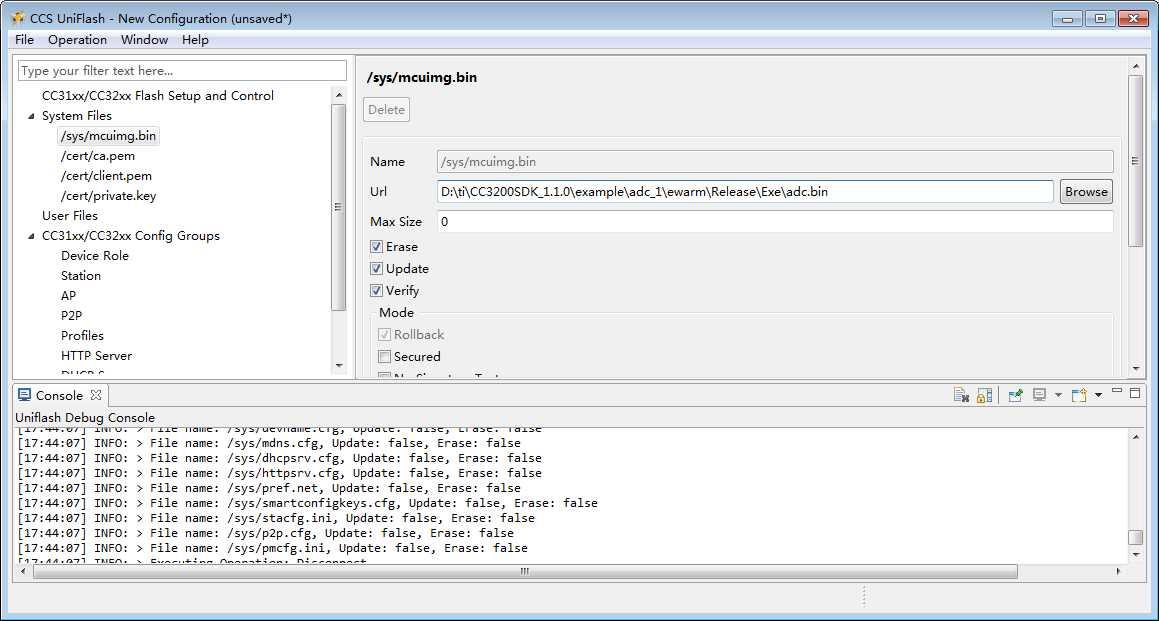Click the disabled Rollback checkbox
The width and height of the screenshot is (1159, 621).
[x=384, y=335]
